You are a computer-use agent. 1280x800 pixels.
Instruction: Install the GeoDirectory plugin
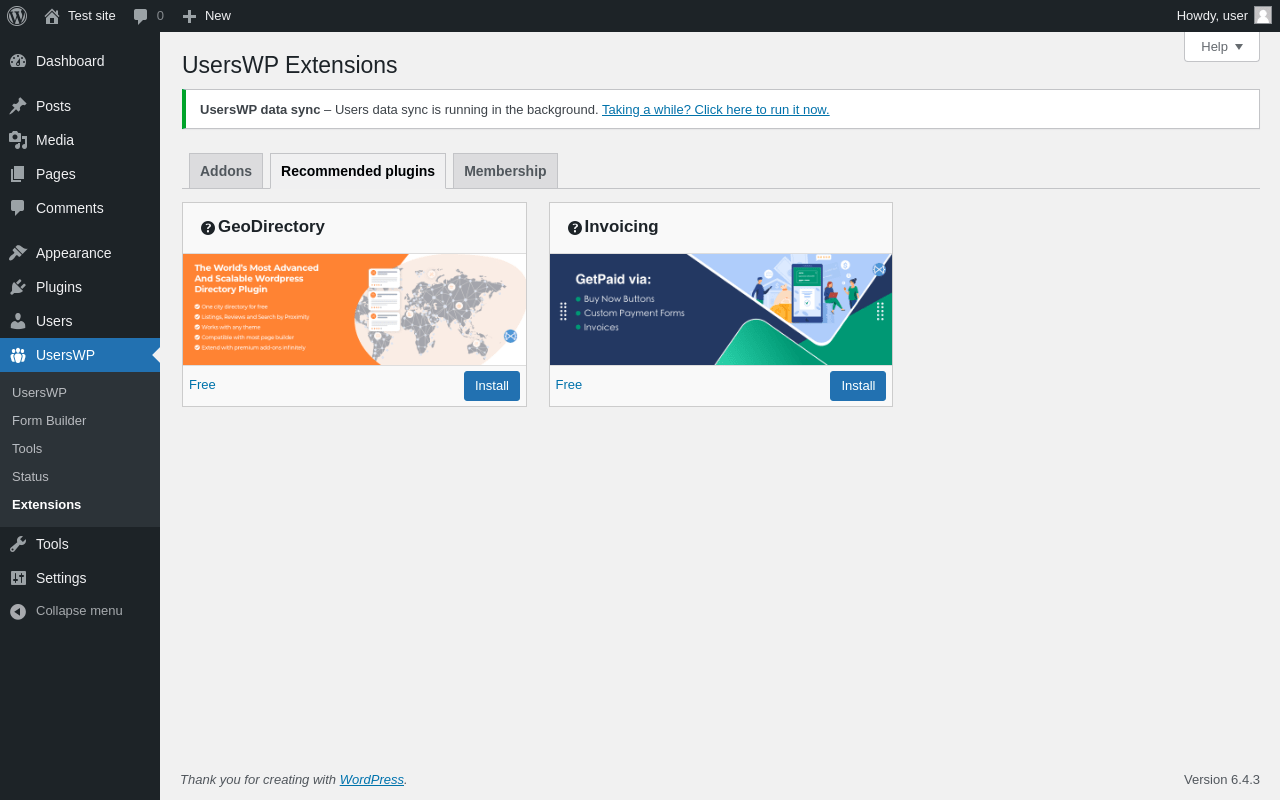pos(492,386)
